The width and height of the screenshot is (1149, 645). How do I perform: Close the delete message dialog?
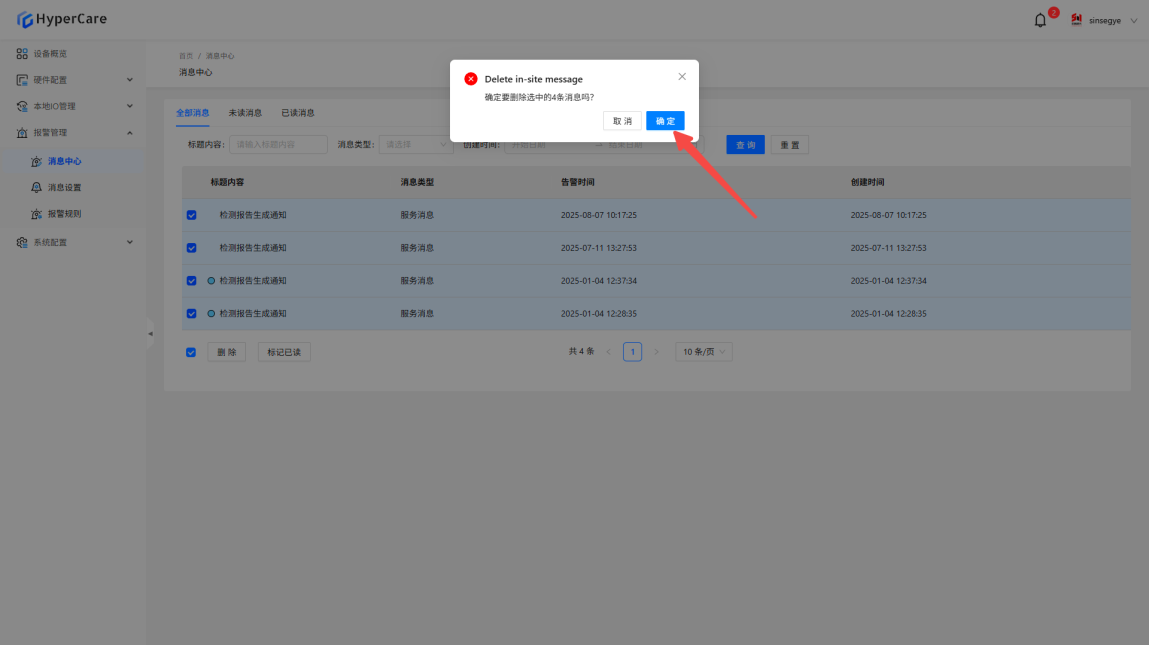point(682,77)
